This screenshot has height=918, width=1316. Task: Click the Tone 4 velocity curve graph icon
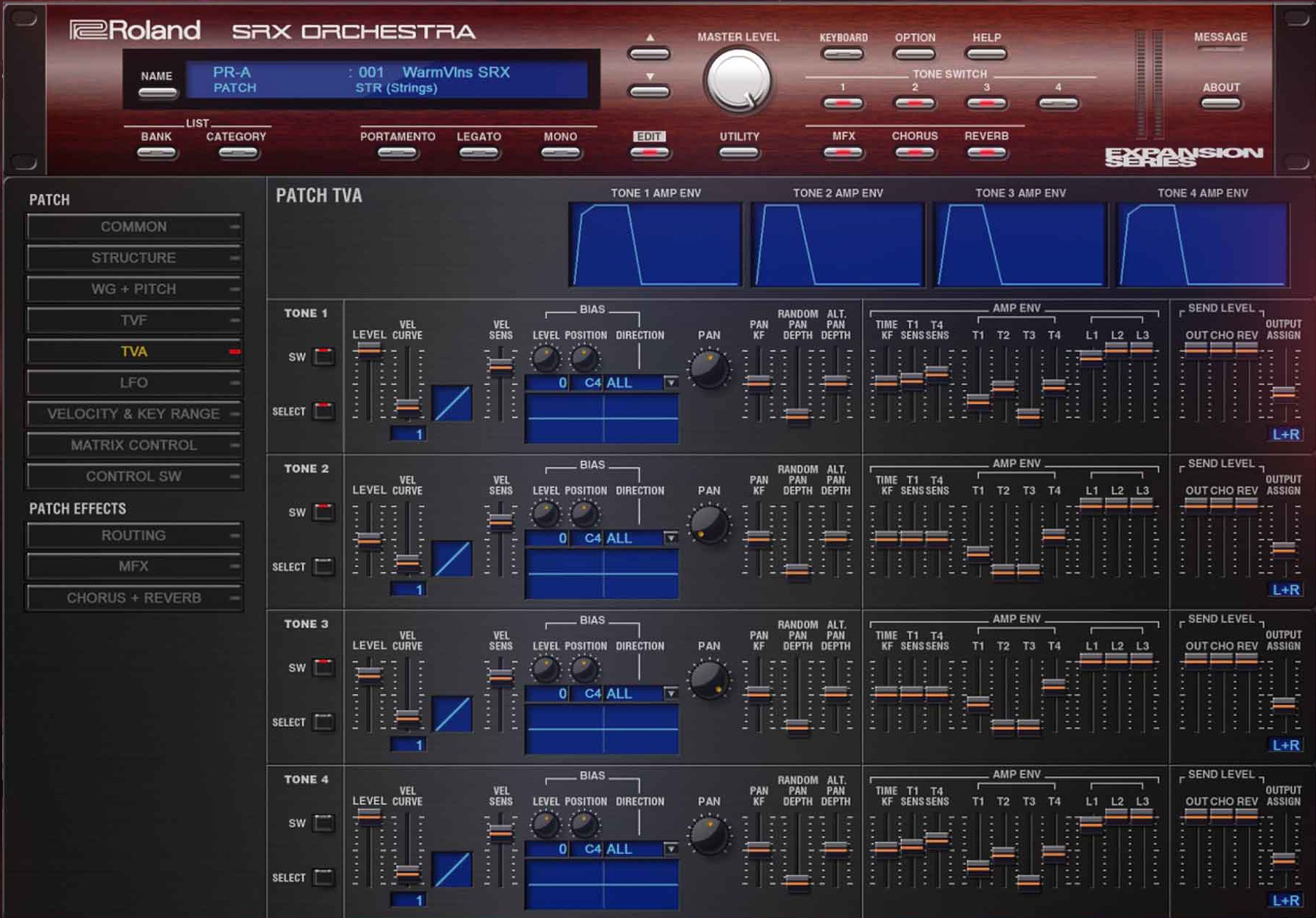pyautogui.click(x=452, y=869)
